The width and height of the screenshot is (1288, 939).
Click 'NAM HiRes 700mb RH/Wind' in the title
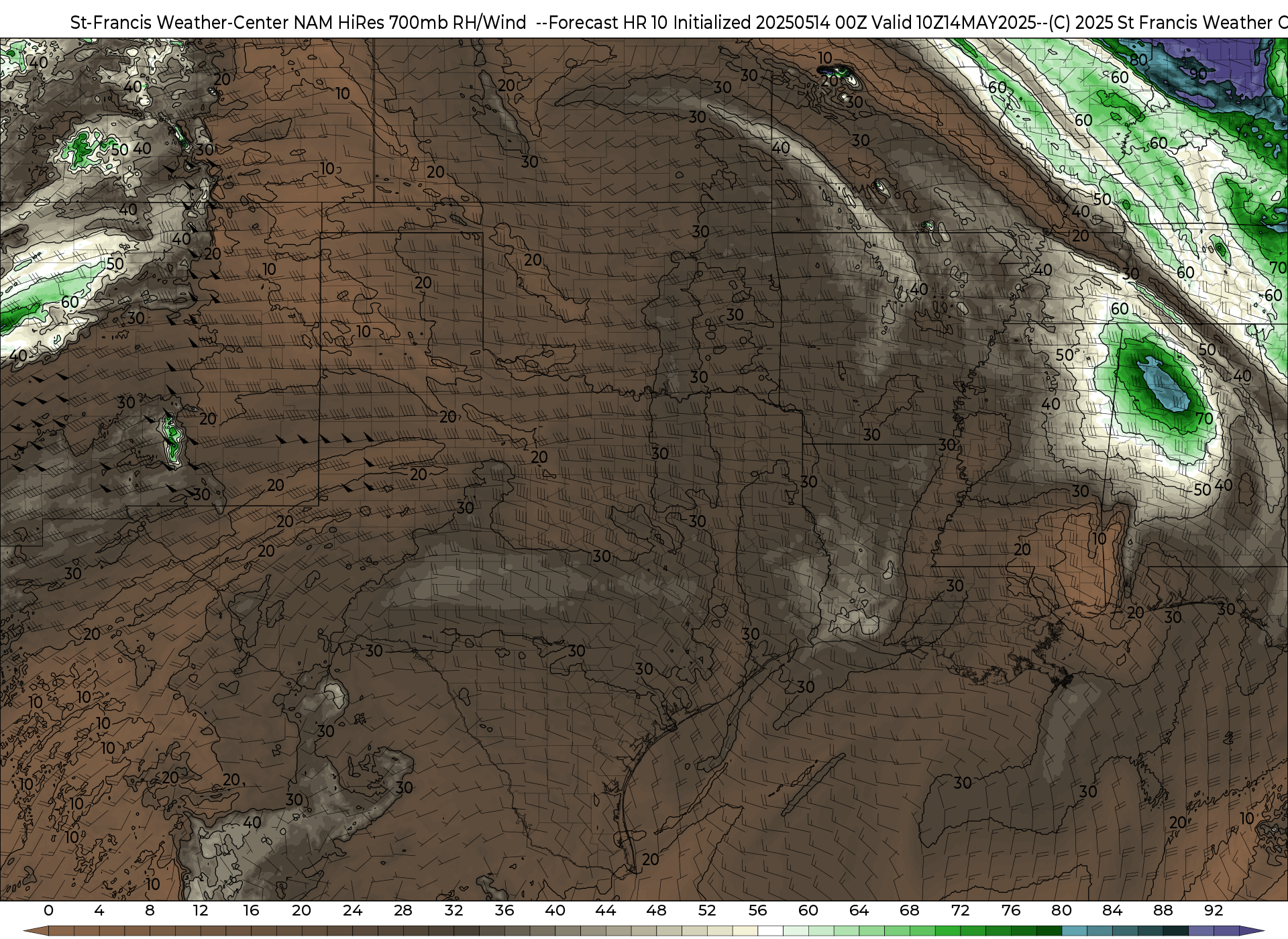(410, 23)
